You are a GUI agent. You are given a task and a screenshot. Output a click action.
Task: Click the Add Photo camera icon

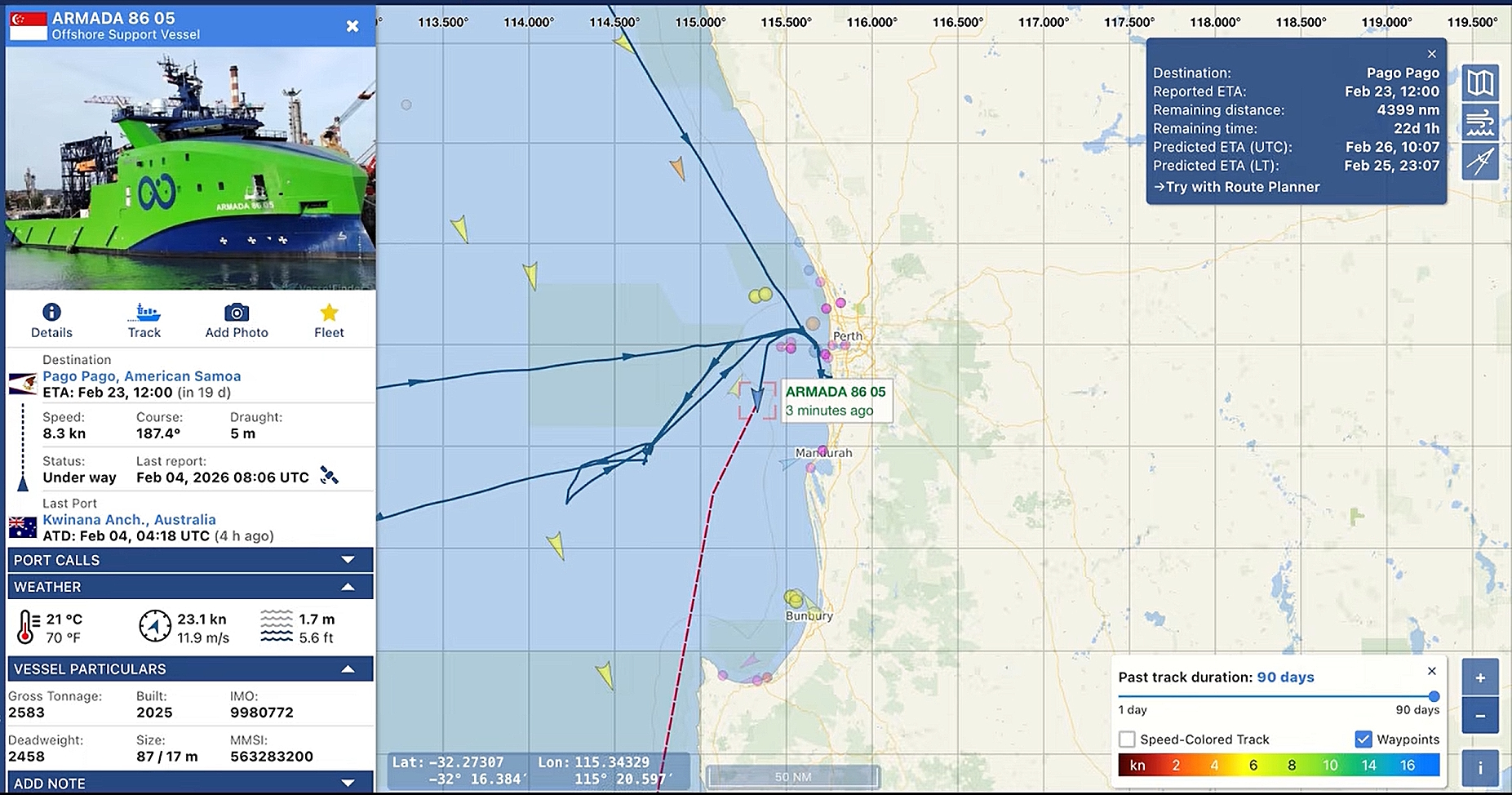[237, 313]
